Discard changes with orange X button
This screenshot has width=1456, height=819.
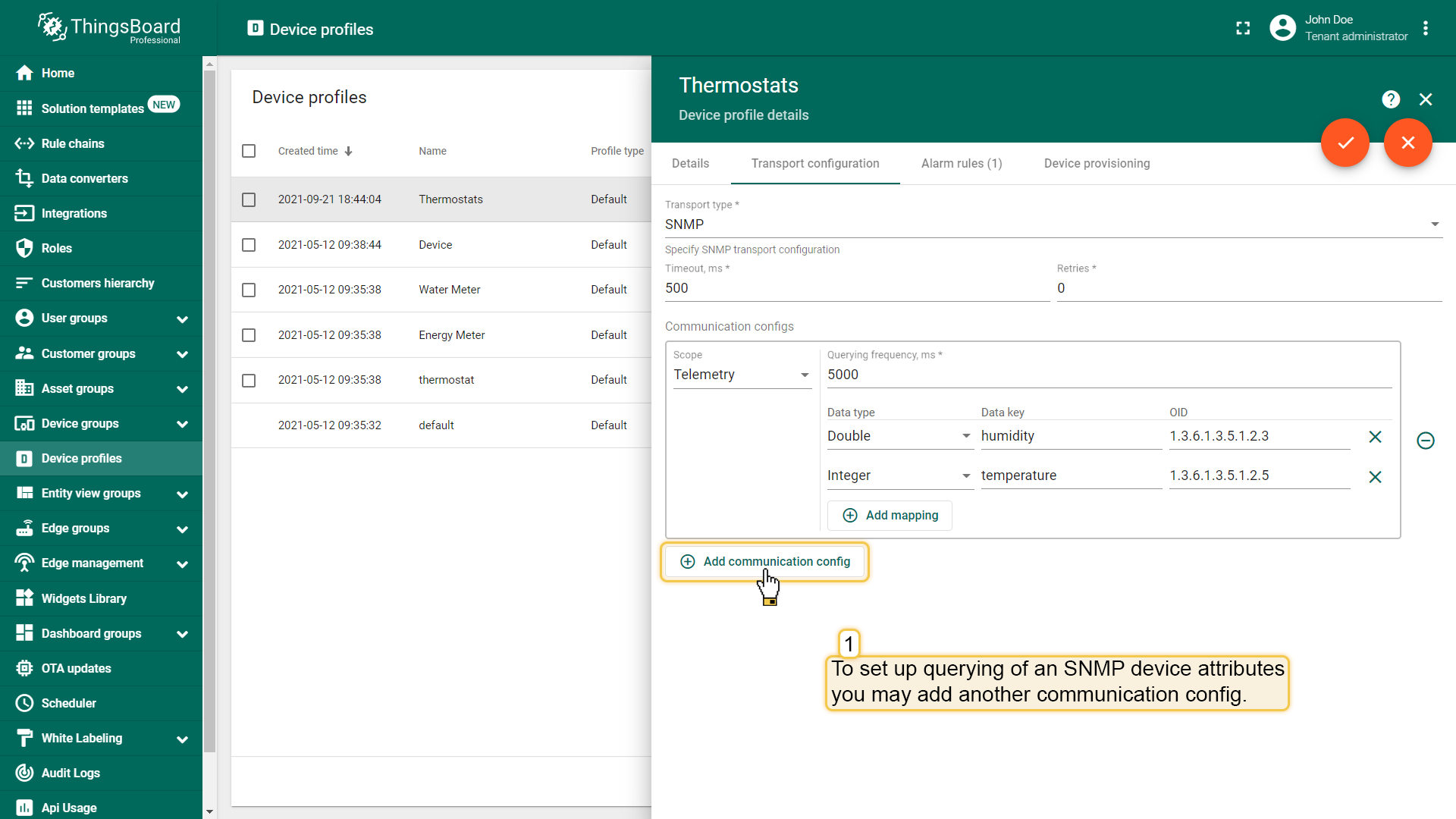click(1407, 143)
